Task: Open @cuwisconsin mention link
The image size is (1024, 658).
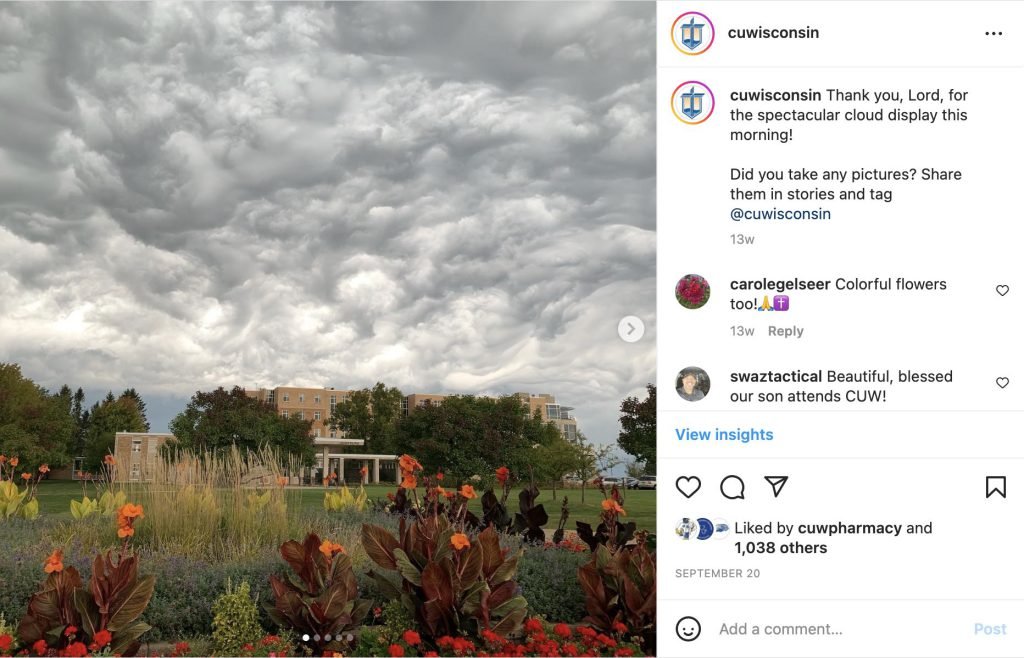Action: pyautogui.click(x=780, y=214)
